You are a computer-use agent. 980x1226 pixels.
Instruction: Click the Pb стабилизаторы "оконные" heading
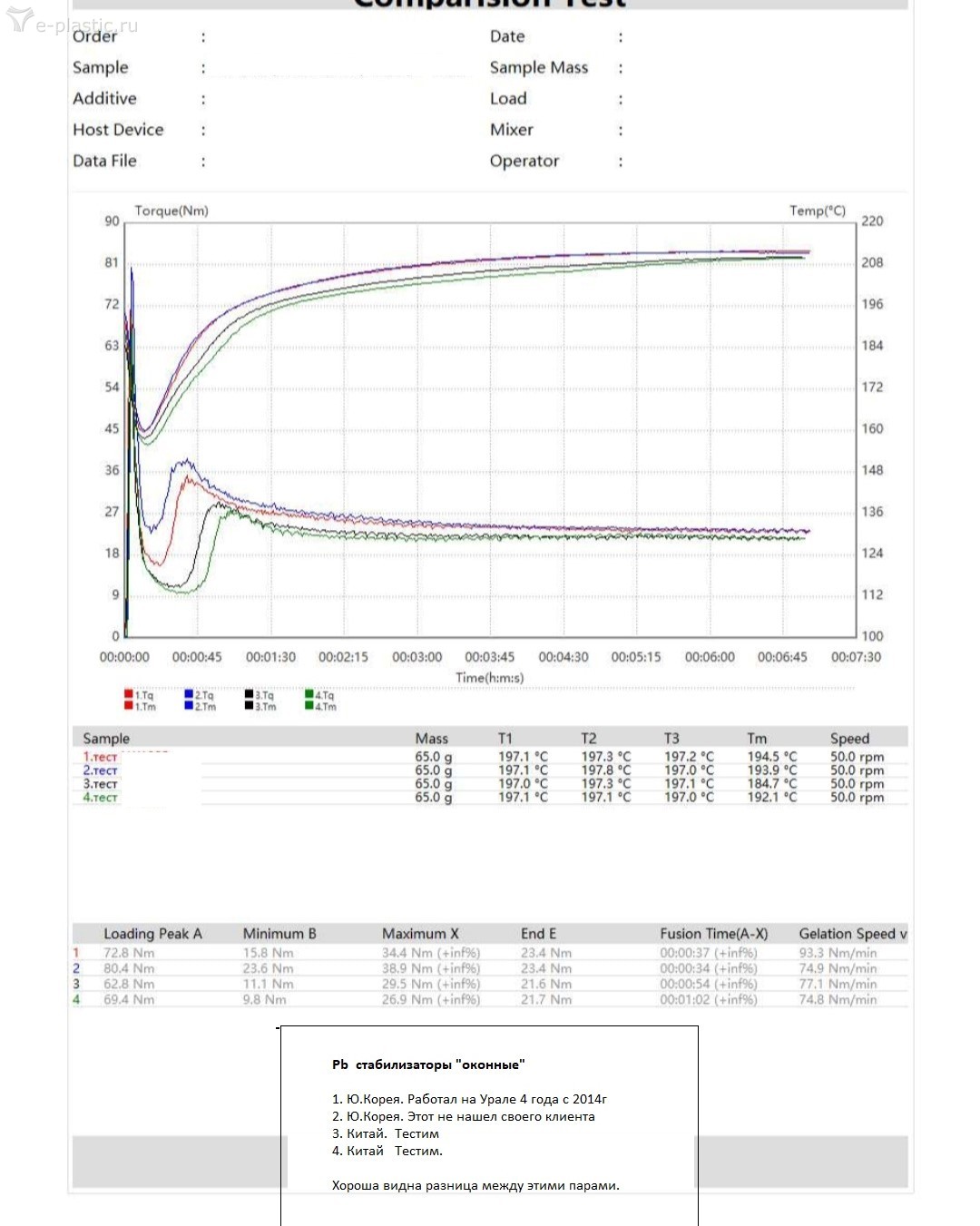pyautogui.click(x=428, y=1064)
